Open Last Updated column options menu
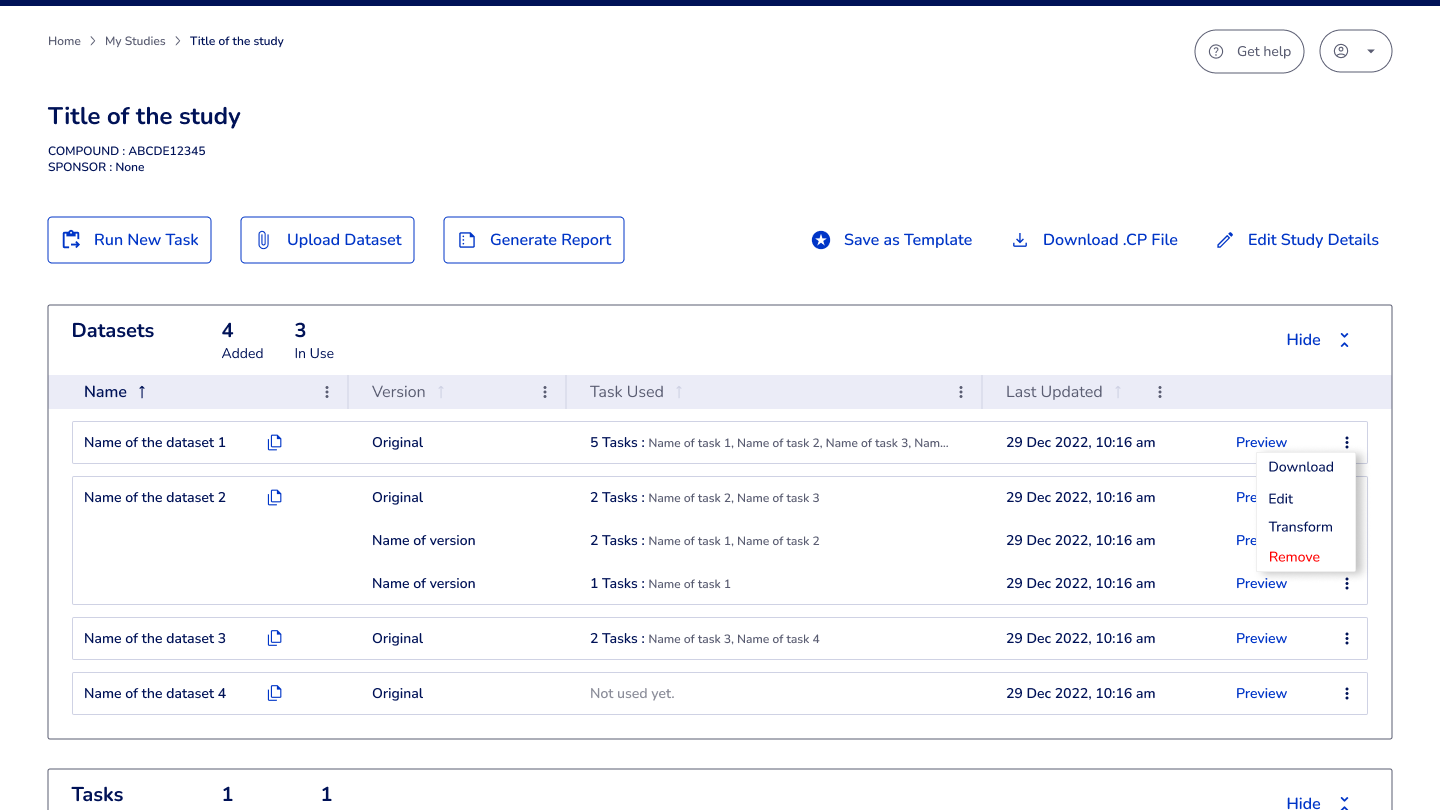This screenshot has height=810, width=1440. [x=1160, y=392]
